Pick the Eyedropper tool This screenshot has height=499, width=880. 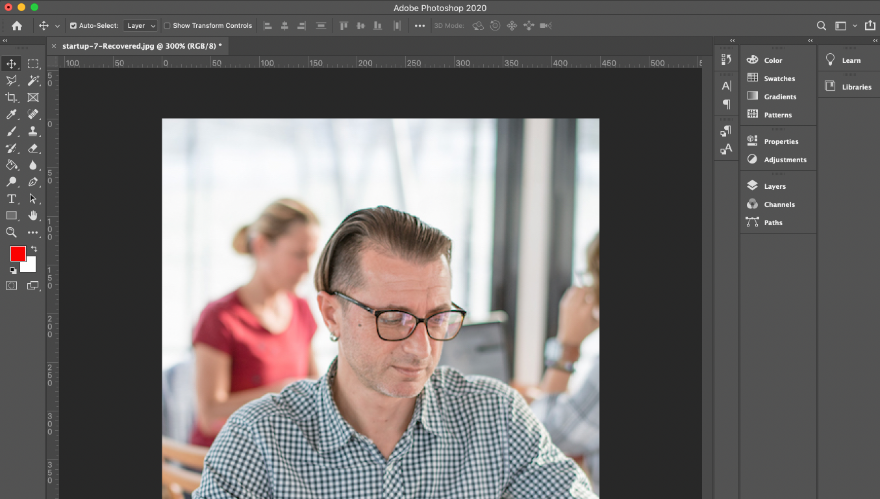pos(12,114)
